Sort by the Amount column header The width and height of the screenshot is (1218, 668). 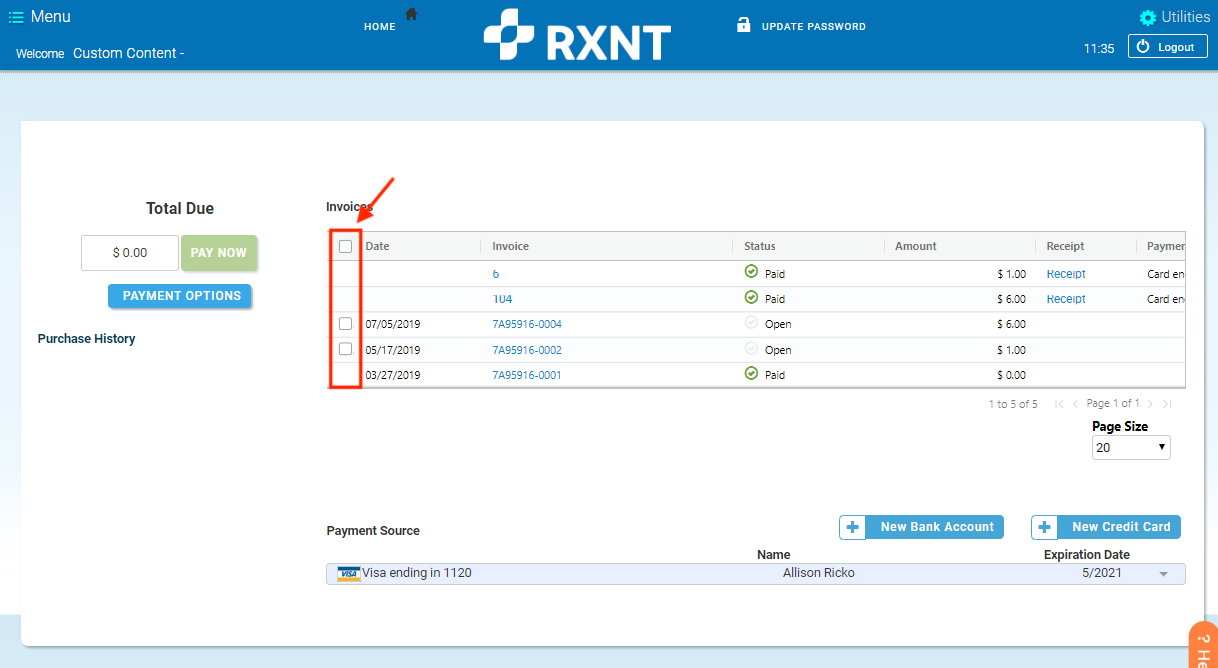(916, 246)
